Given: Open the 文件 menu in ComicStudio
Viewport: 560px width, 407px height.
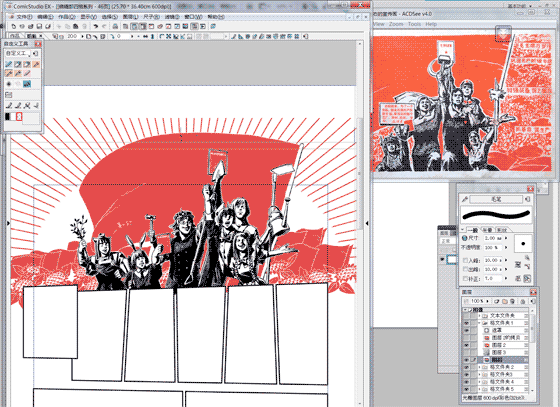Looking at the screenshot, I should [x=24, y=17].
